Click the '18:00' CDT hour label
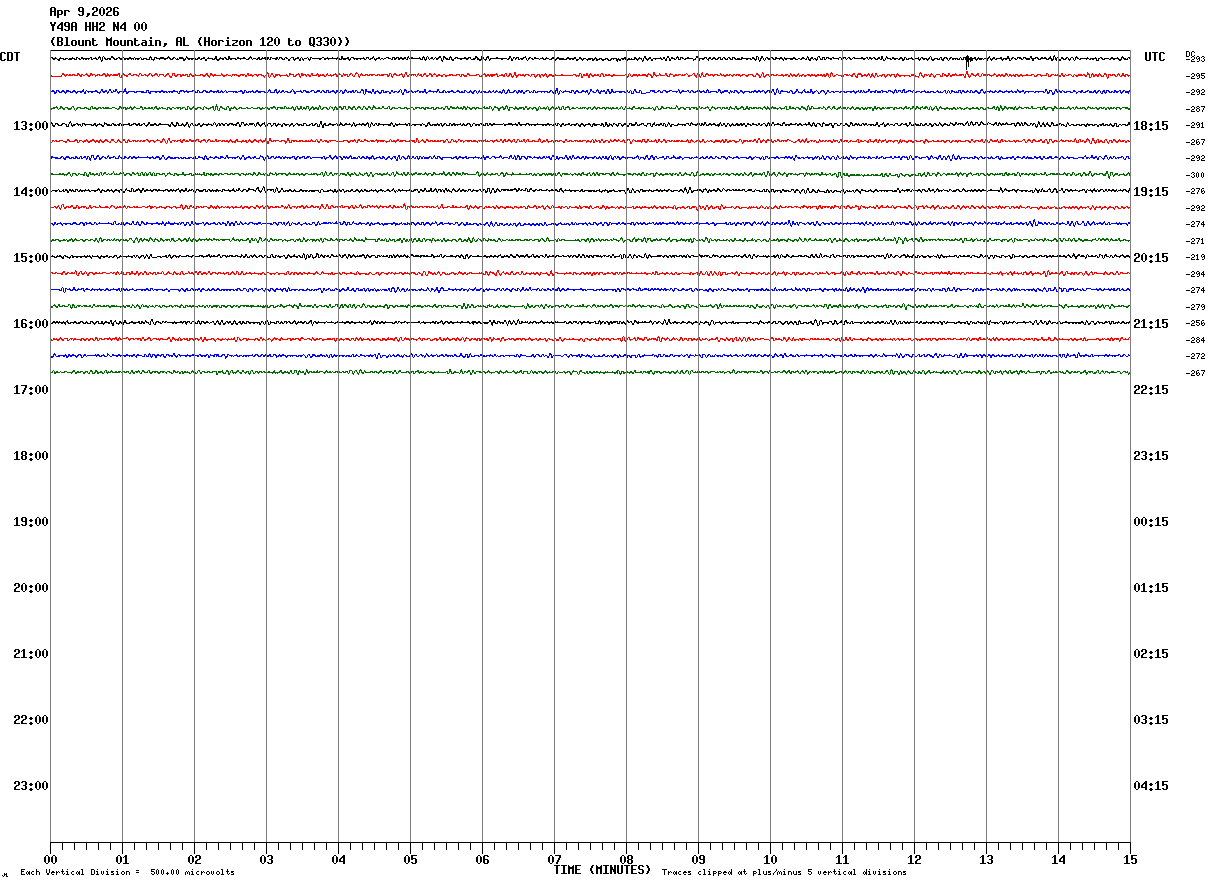1210x886 pixels. pos(31,455)
